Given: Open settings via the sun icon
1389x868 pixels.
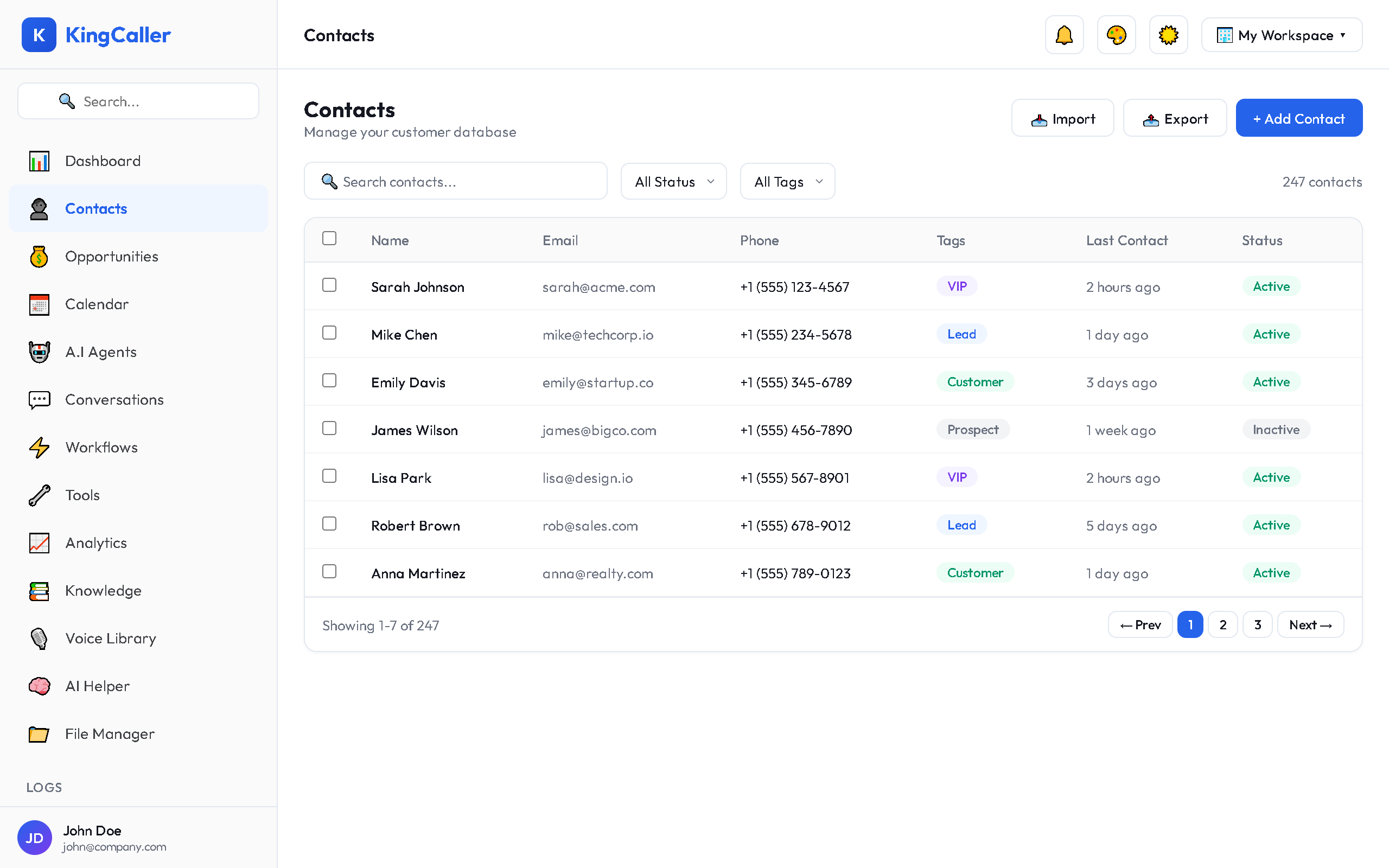Looking at the screenshot, I should (x=1168, y=34).
